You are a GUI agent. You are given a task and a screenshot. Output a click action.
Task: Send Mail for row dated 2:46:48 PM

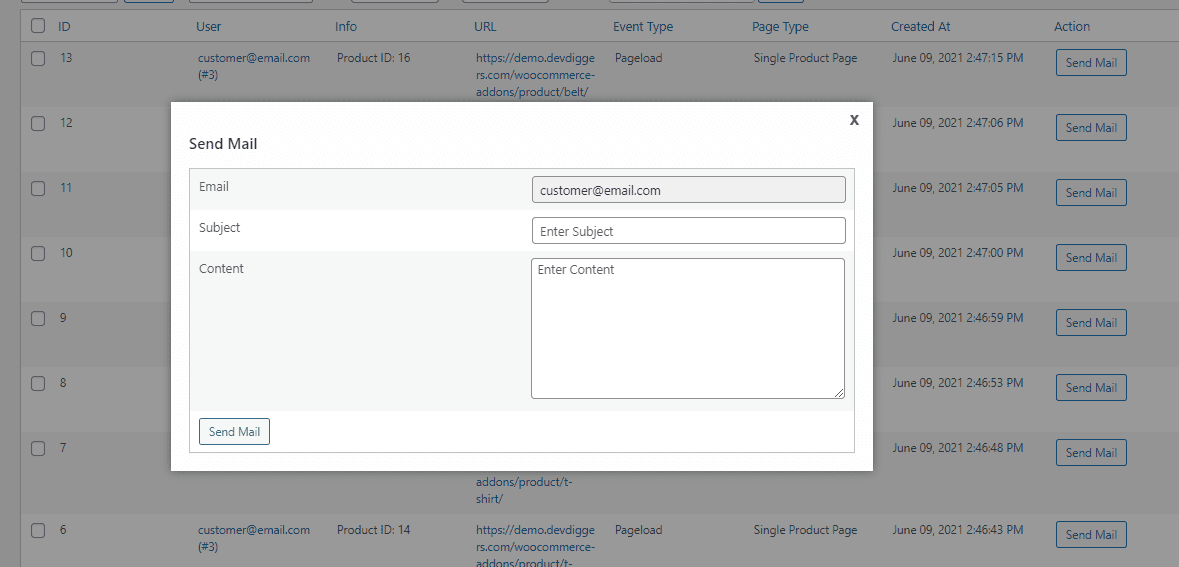(1092, 453)
